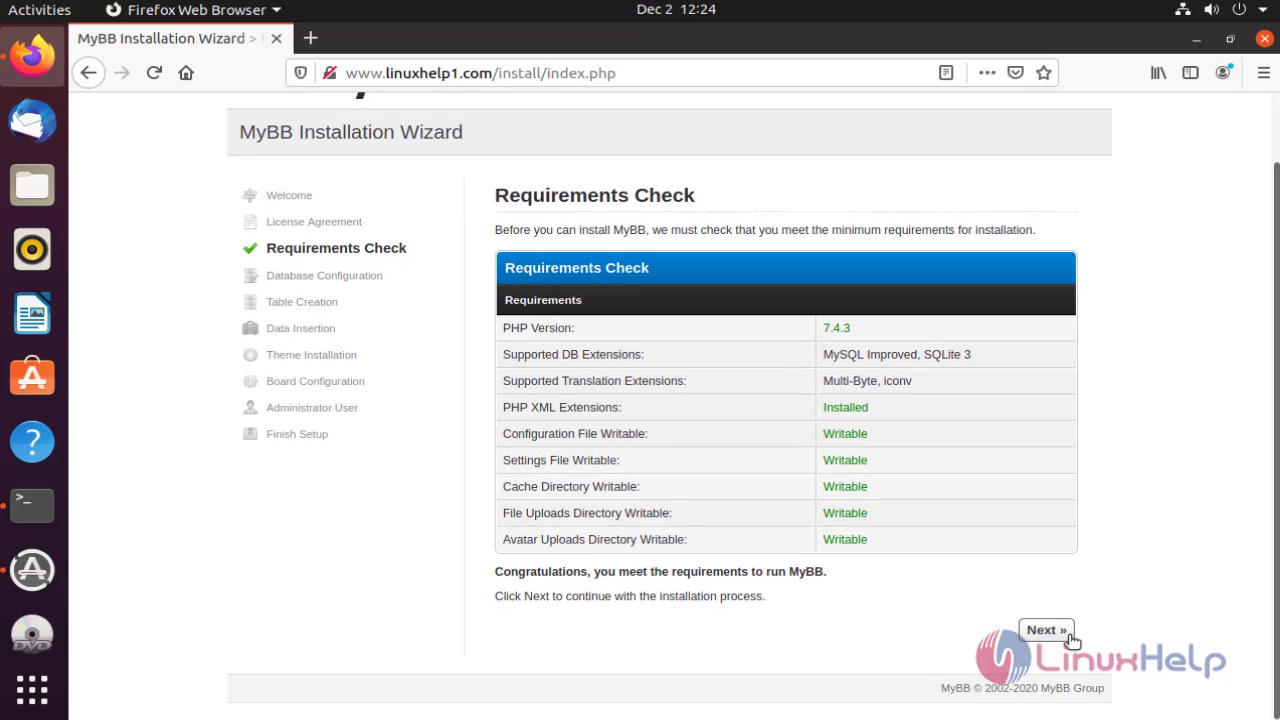Click the 'Multi-Byte, iconv' value
1280x720 pixels.
(867, 381)
